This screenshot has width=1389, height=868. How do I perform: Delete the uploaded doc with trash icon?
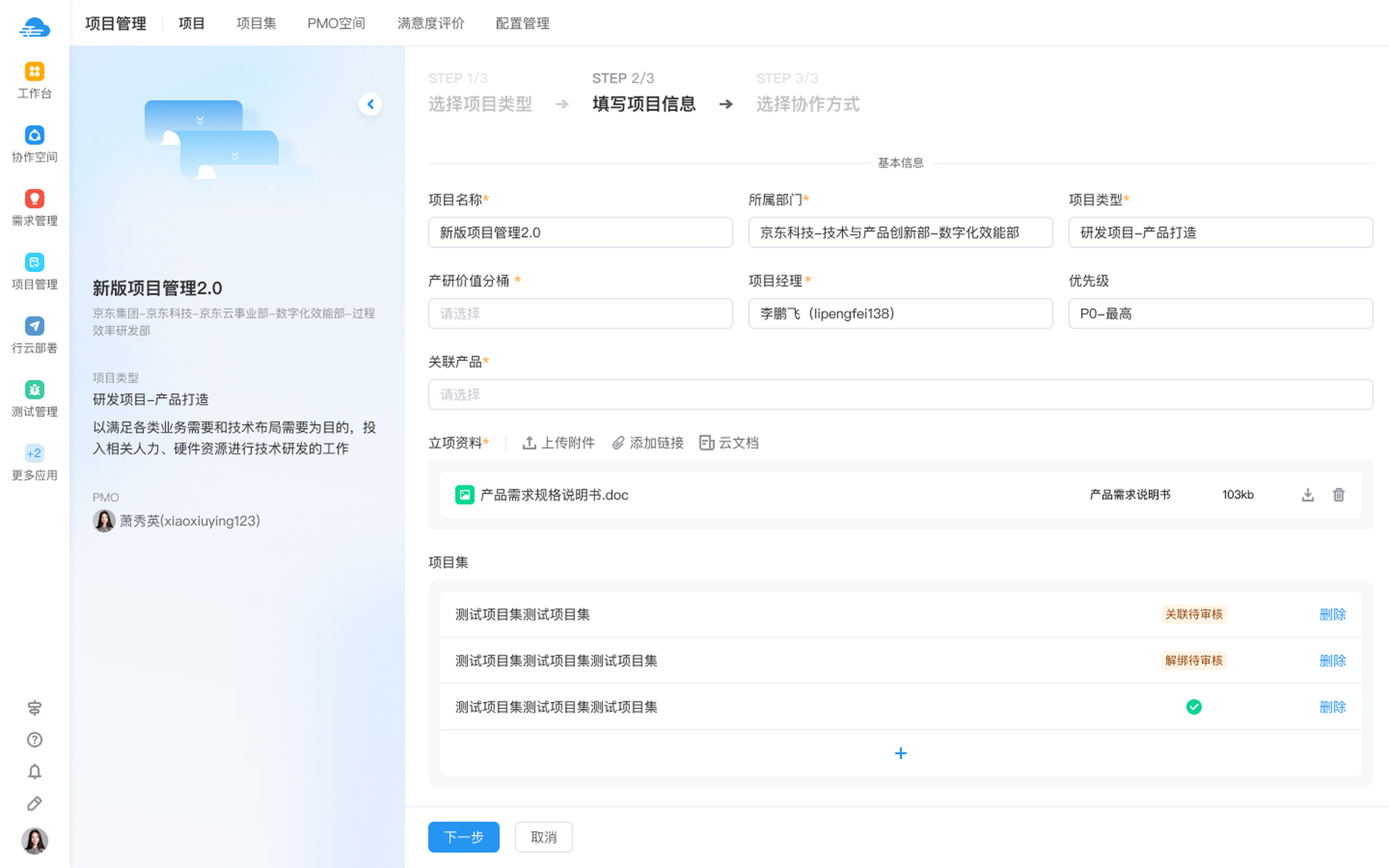pyautogui.click(x=1339, y=494)
